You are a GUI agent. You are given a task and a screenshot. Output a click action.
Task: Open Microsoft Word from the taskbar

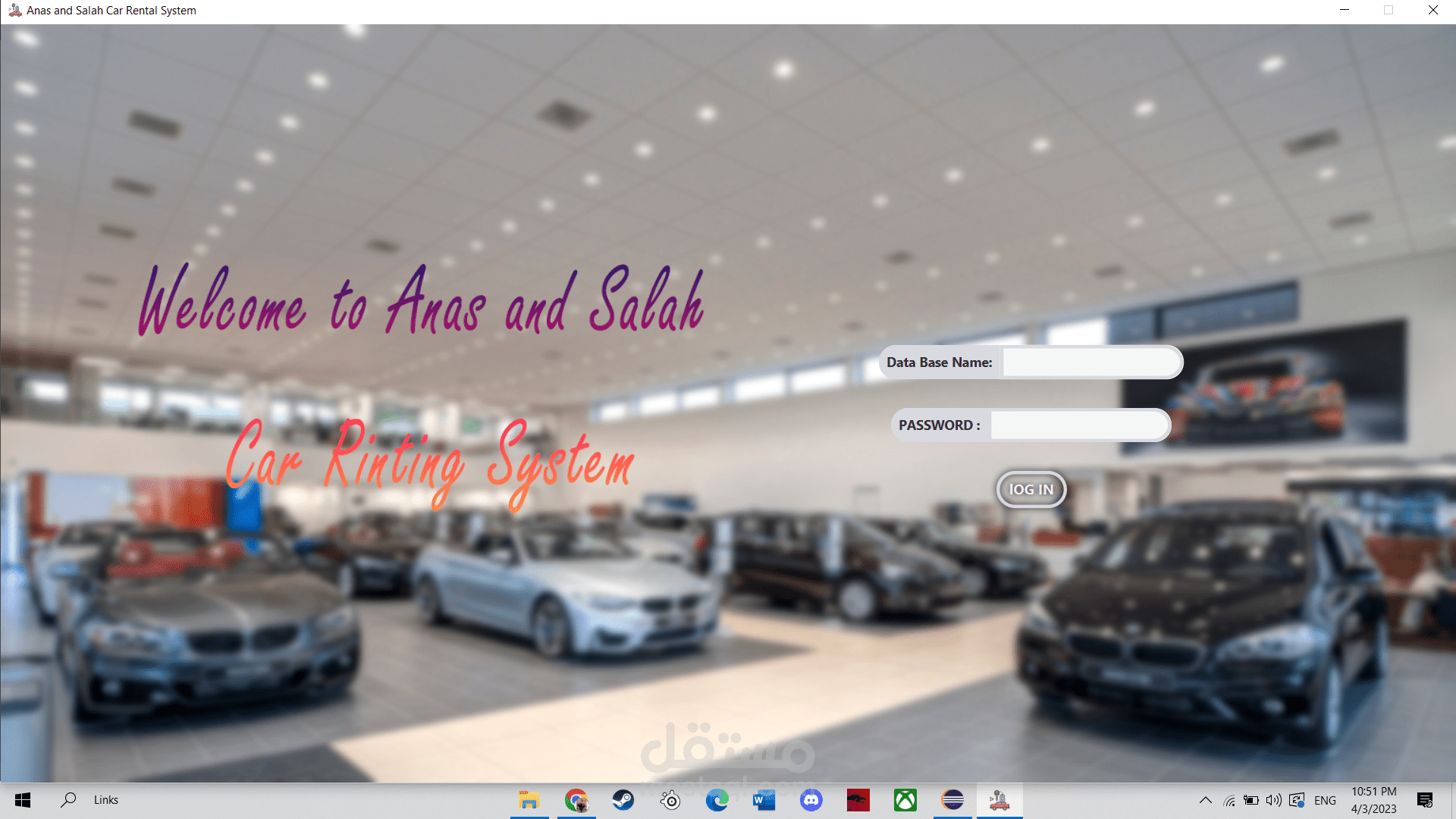tap(764, 800)
